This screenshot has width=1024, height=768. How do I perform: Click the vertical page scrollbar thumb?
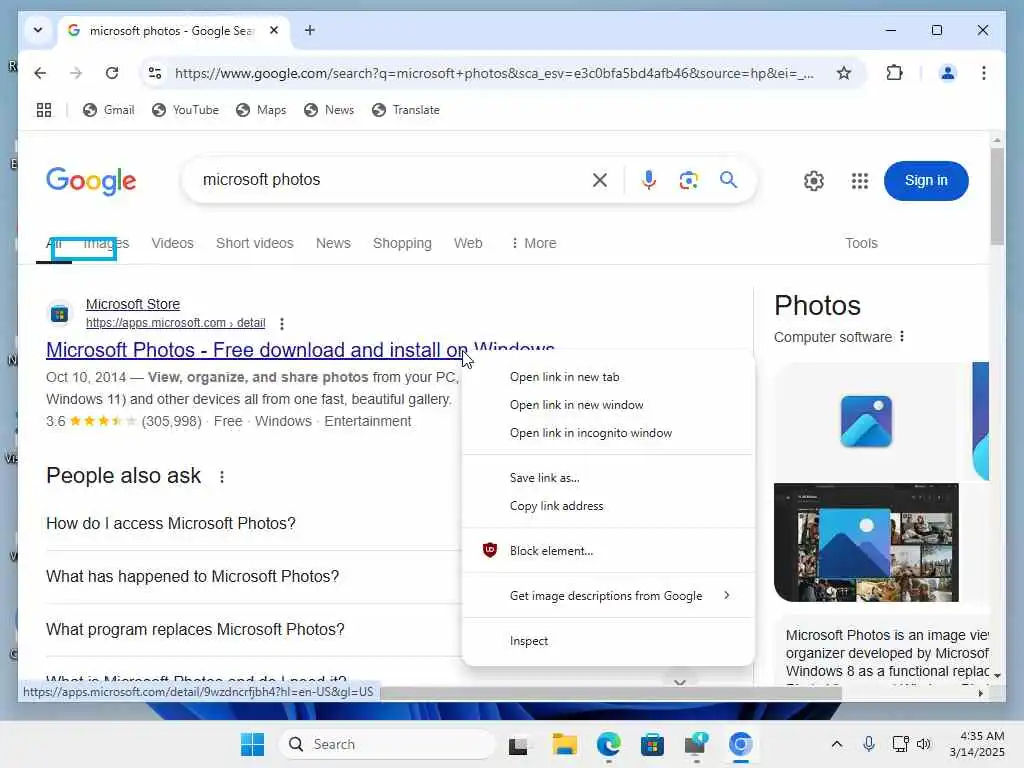click(997, 196)
